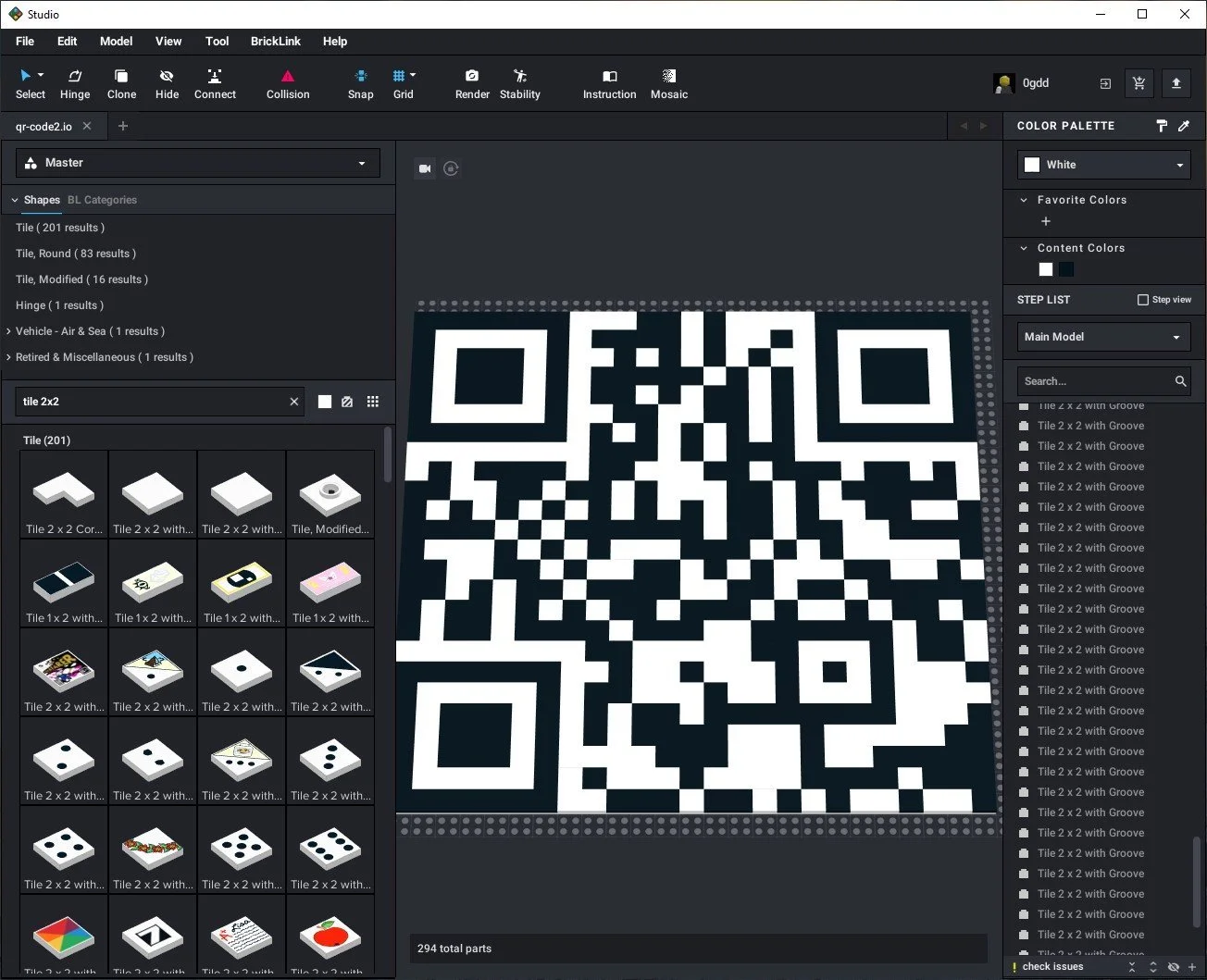Screen dimensions: 1207x980
Task: Enable the Step view checkbox
Action: point(1143,300)
